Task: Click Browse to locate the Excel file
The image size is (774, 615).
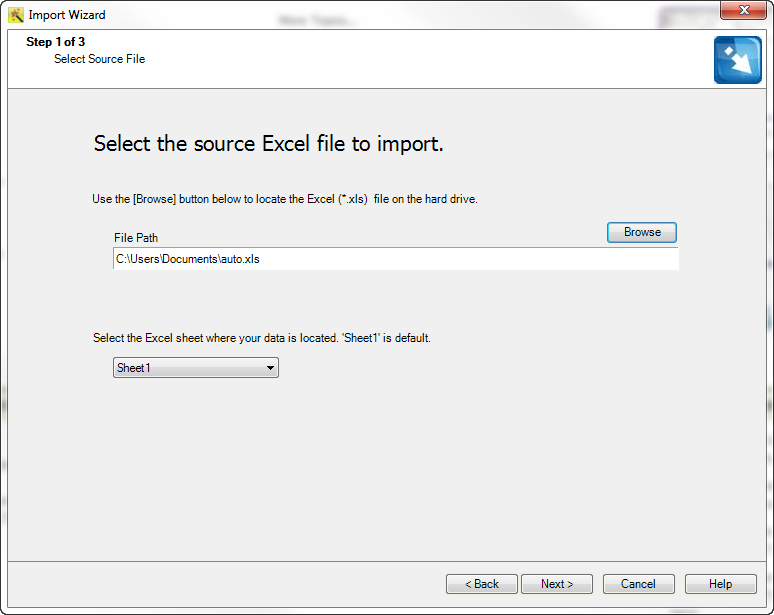Action: click(642, 232)
